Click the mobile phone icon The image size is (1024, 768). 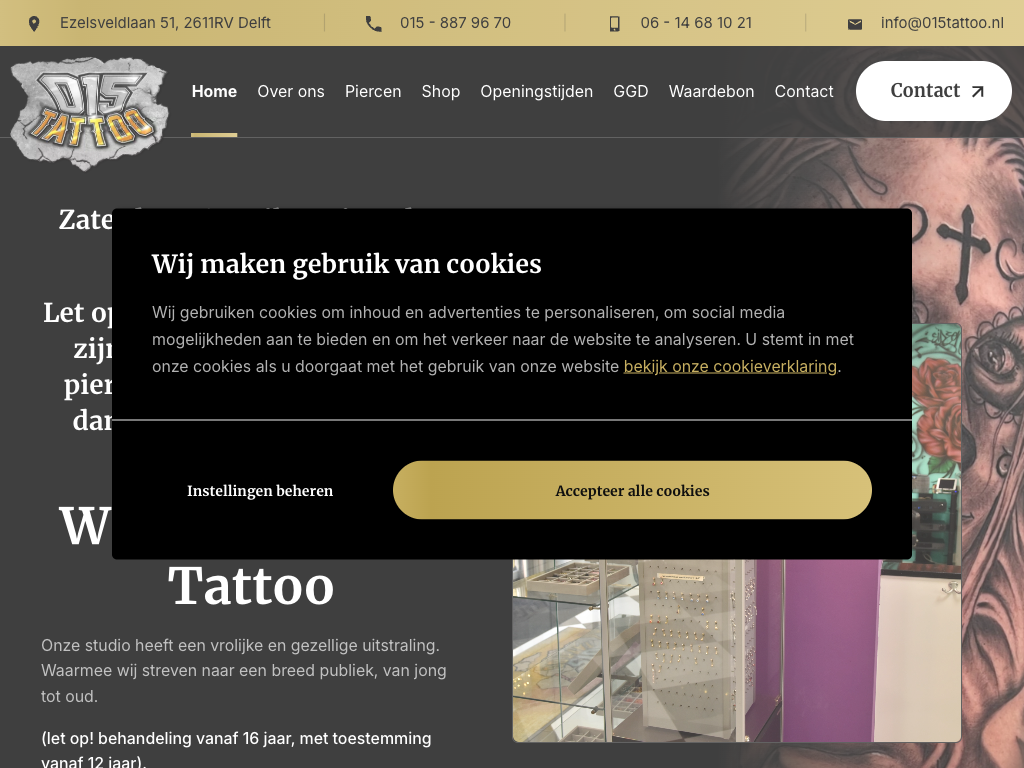tap(615, 24)
